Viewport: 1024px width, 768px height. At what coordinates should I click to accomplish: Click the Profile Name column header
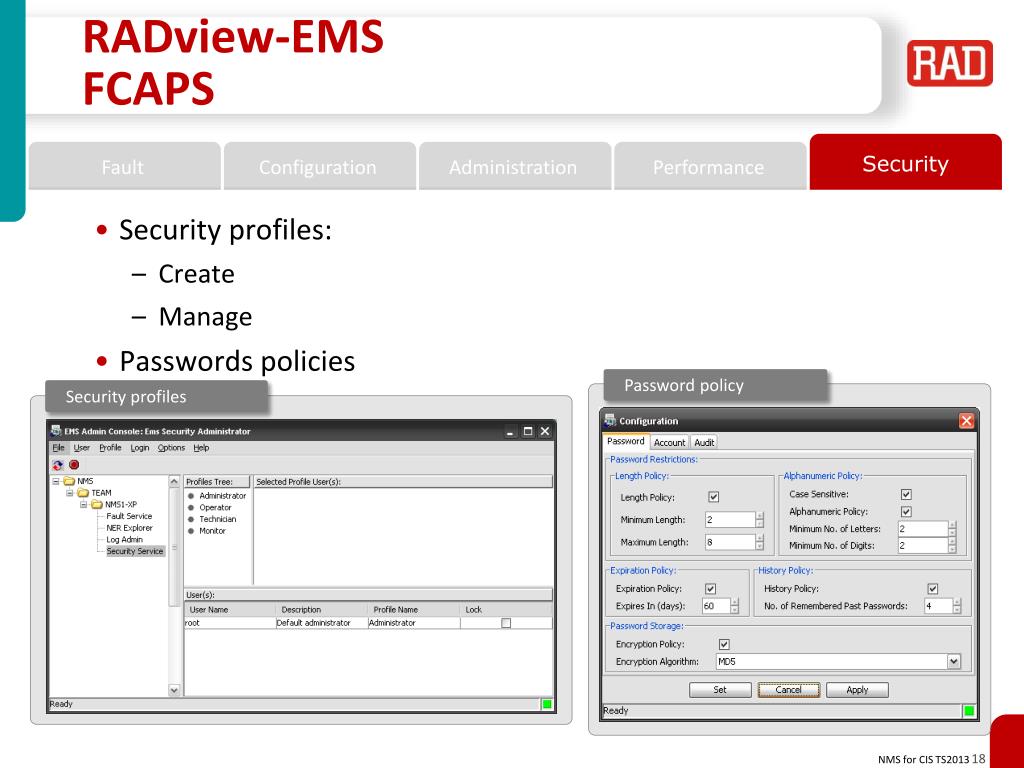click(x=413, y=609)
